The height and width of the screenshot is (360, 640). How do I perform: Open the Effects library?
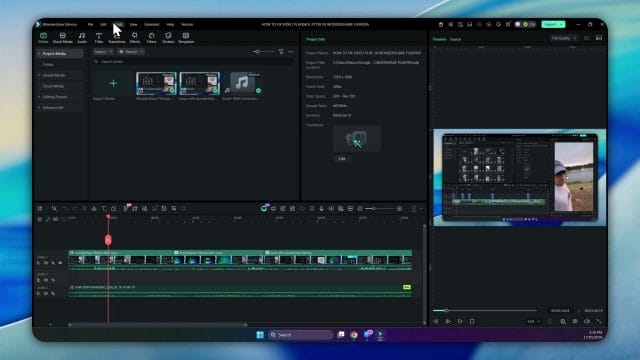tap(135, 38)
